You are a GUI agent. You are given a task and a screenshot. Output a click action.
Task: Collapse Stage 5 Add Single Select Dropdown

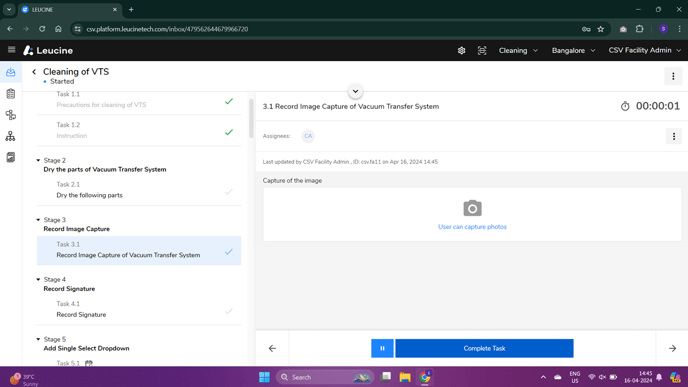tap(38, 339)
